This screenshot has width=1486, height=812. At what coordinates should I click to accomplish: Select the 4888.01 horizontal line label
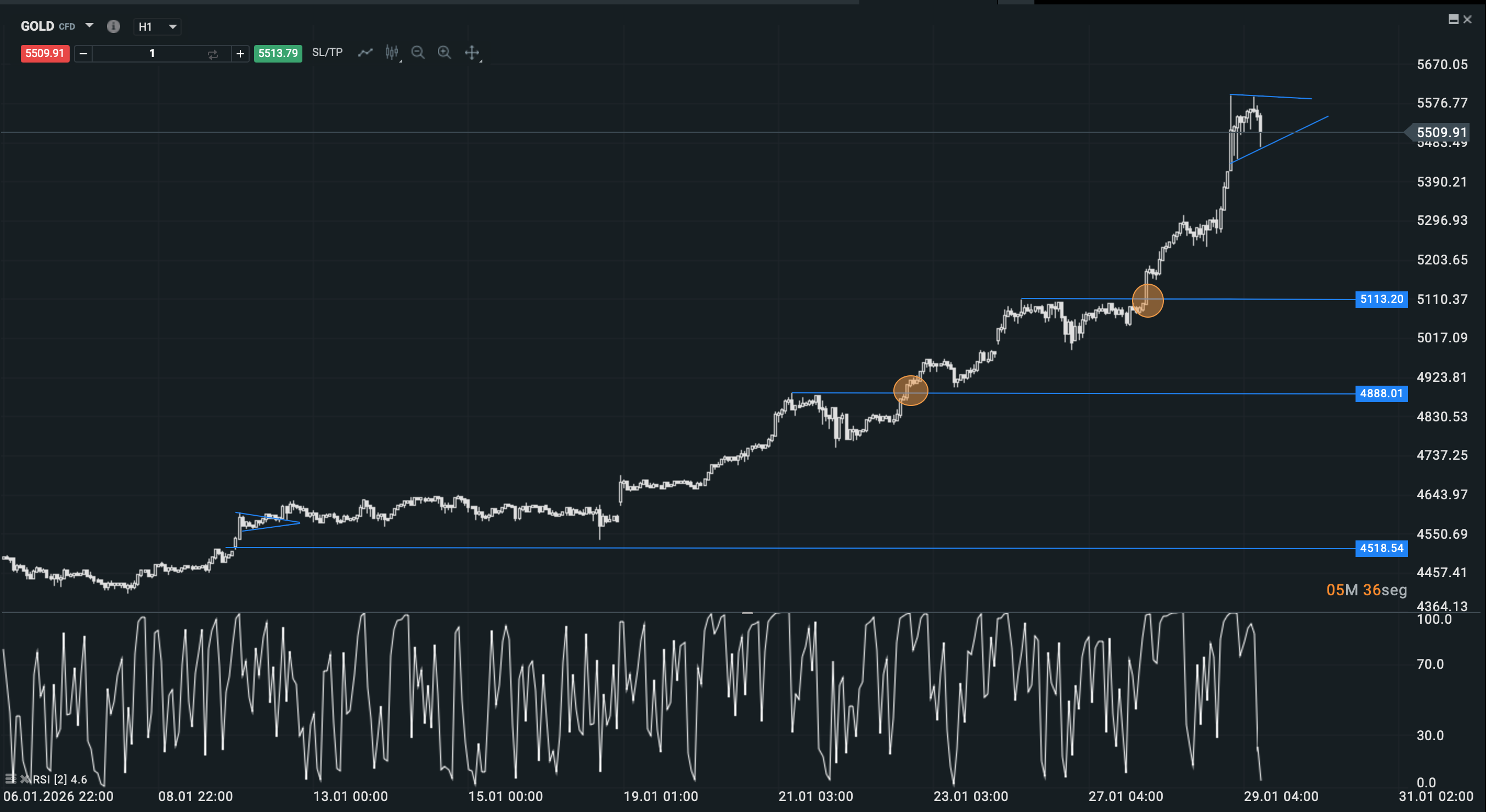pyautogui.click(x=1381, y=393)
